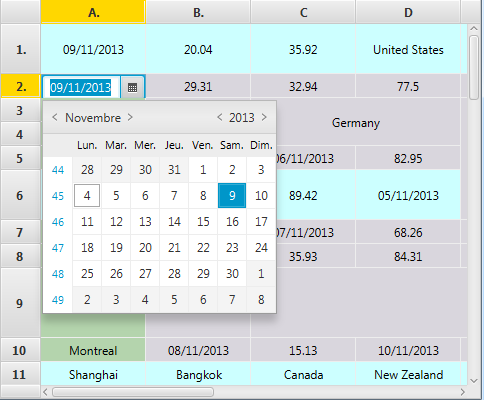Select the Bangkok cell

[198, 375]
